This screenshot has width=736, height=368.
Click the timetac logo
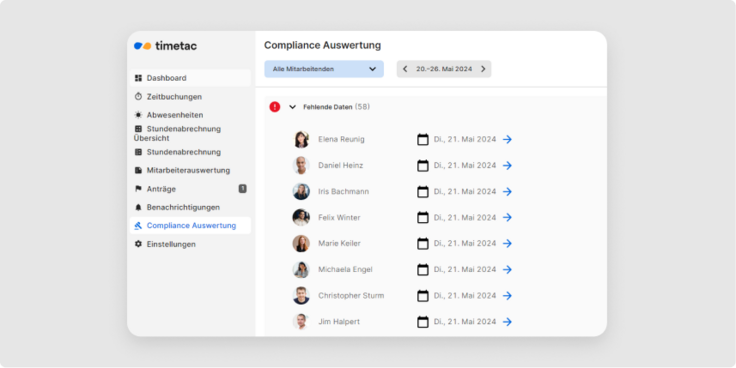tap(165, 46)
